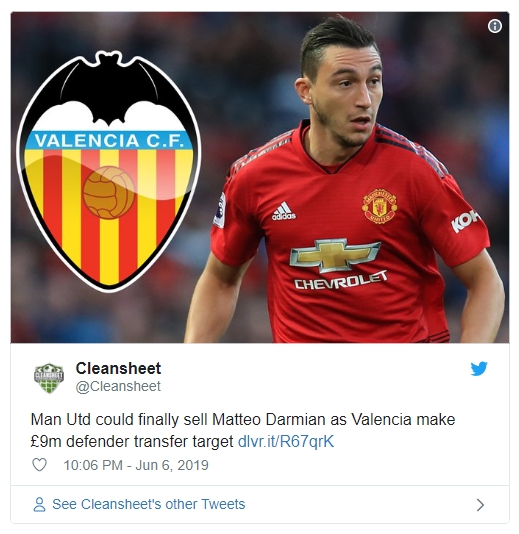
Task: Click the sleeve sponsor patch on jersey
Action: point(465,221)
